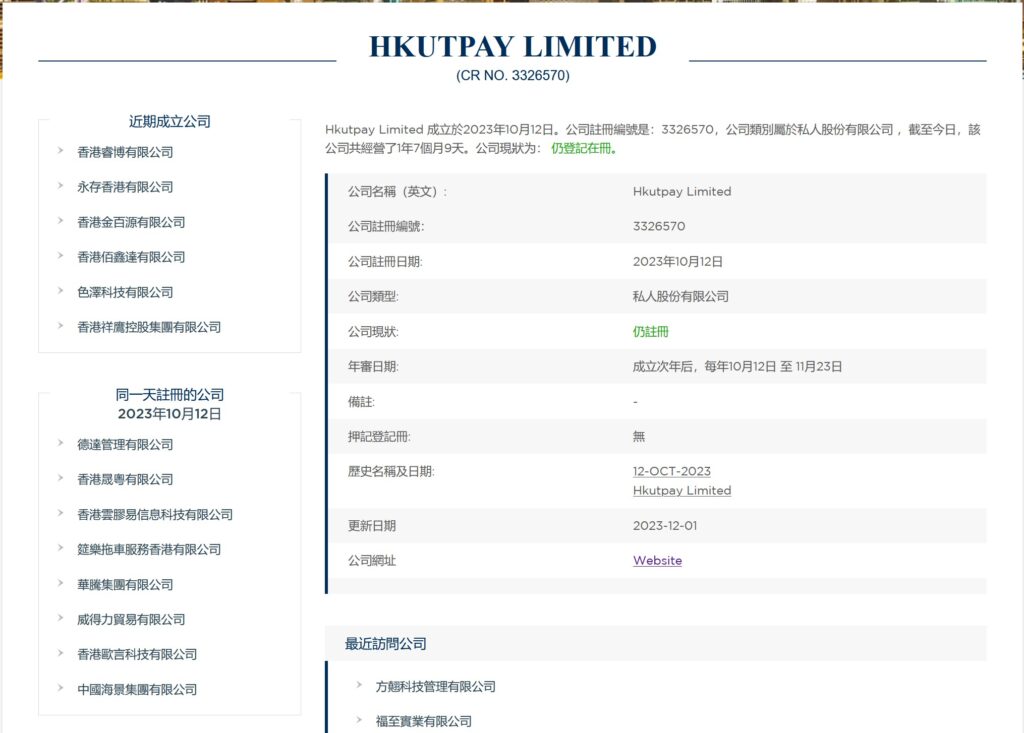Click the registration number value 3326570 in table
Viewport: 1024px width, 733px height.
(x=659, y=226)
